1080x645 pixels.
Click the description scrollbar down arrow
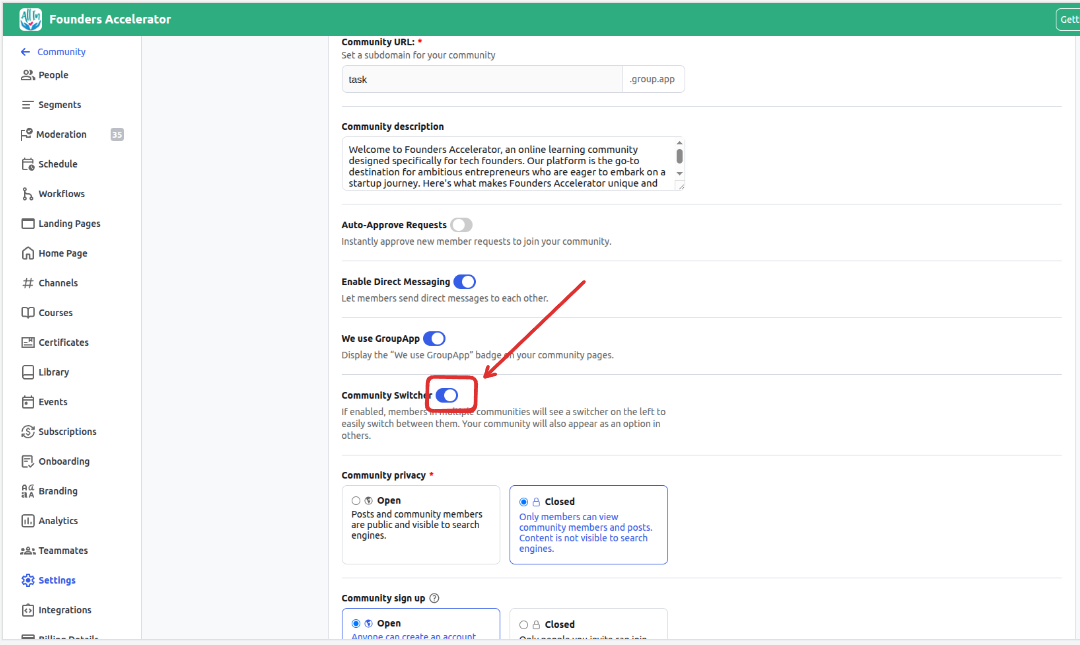(x=679, y=174)
